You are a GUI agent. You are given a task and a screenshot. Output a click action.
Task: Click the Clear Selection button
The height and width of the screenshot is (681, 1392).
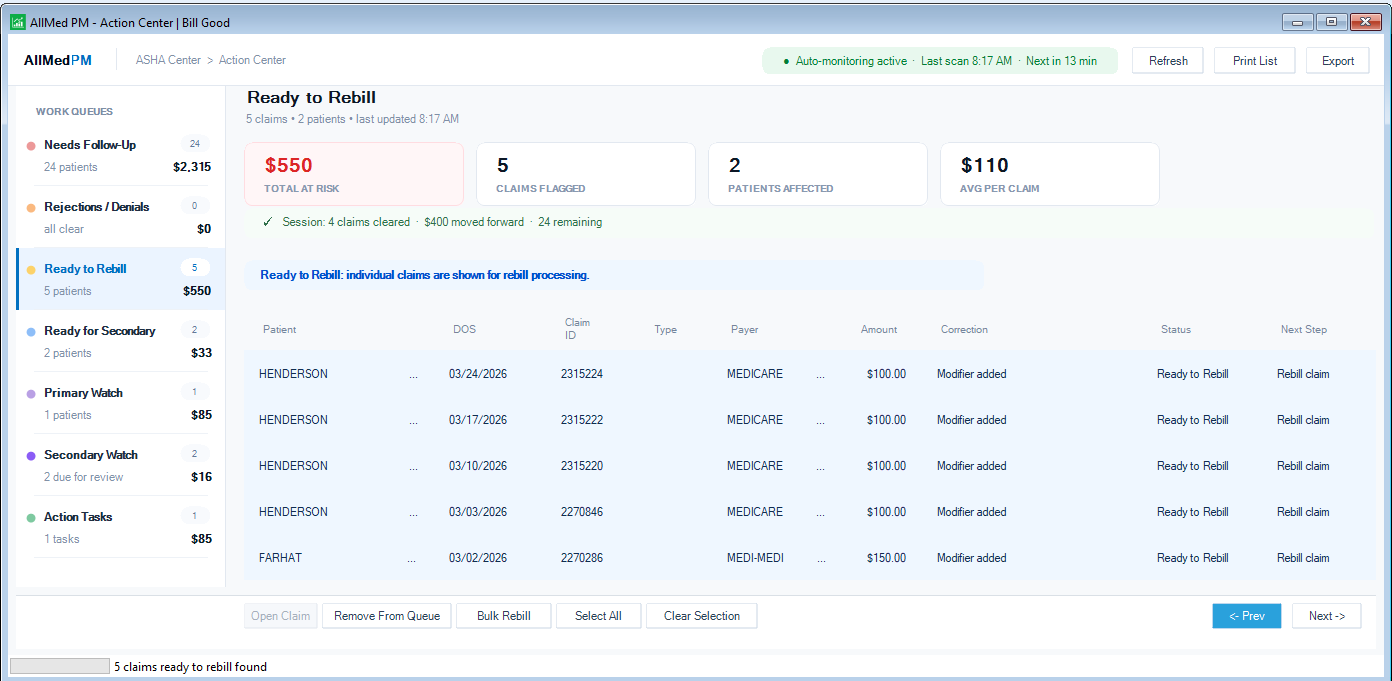702,616
